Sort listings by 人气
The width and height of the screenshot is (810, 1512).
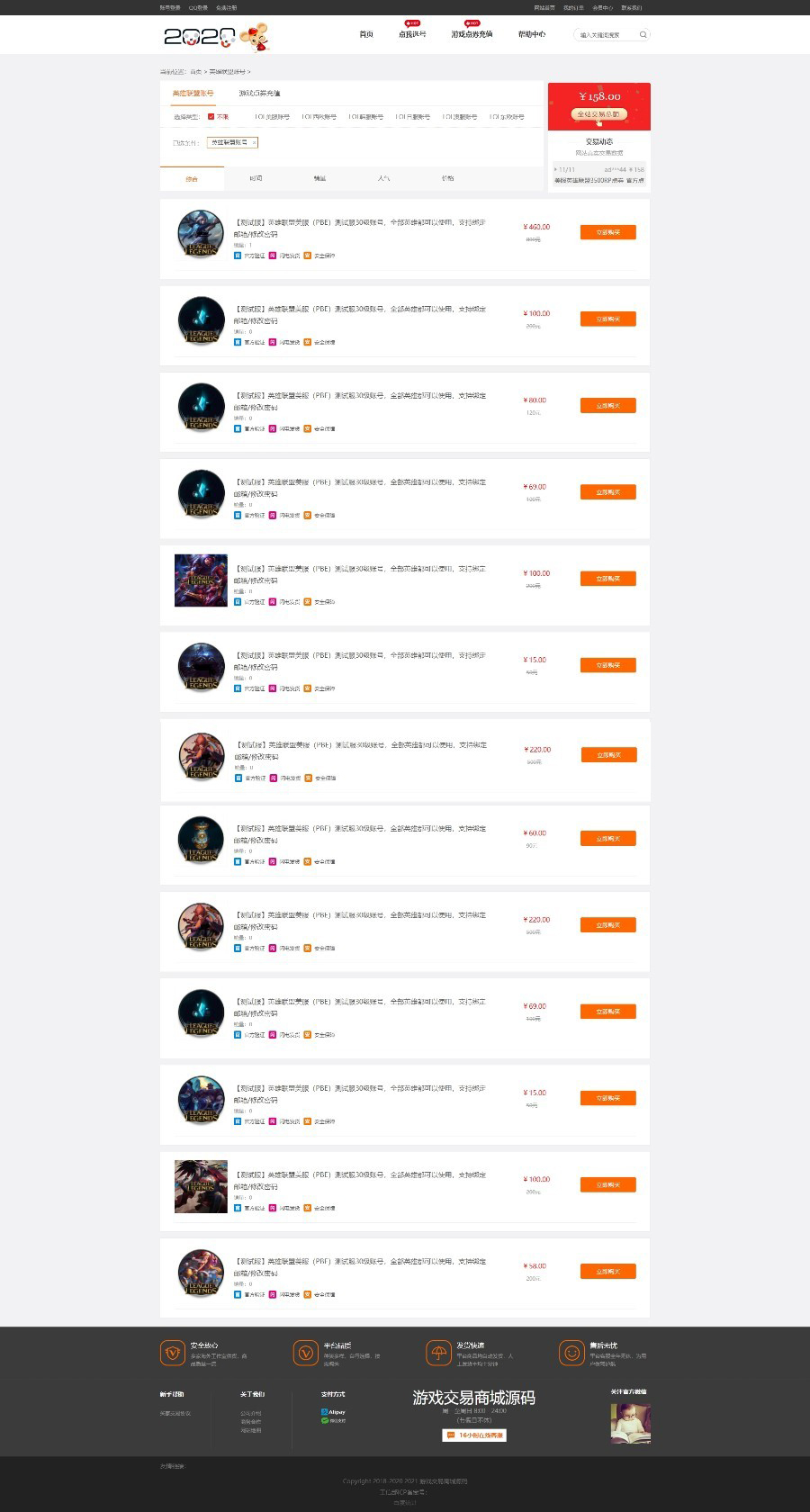point(383,178)
